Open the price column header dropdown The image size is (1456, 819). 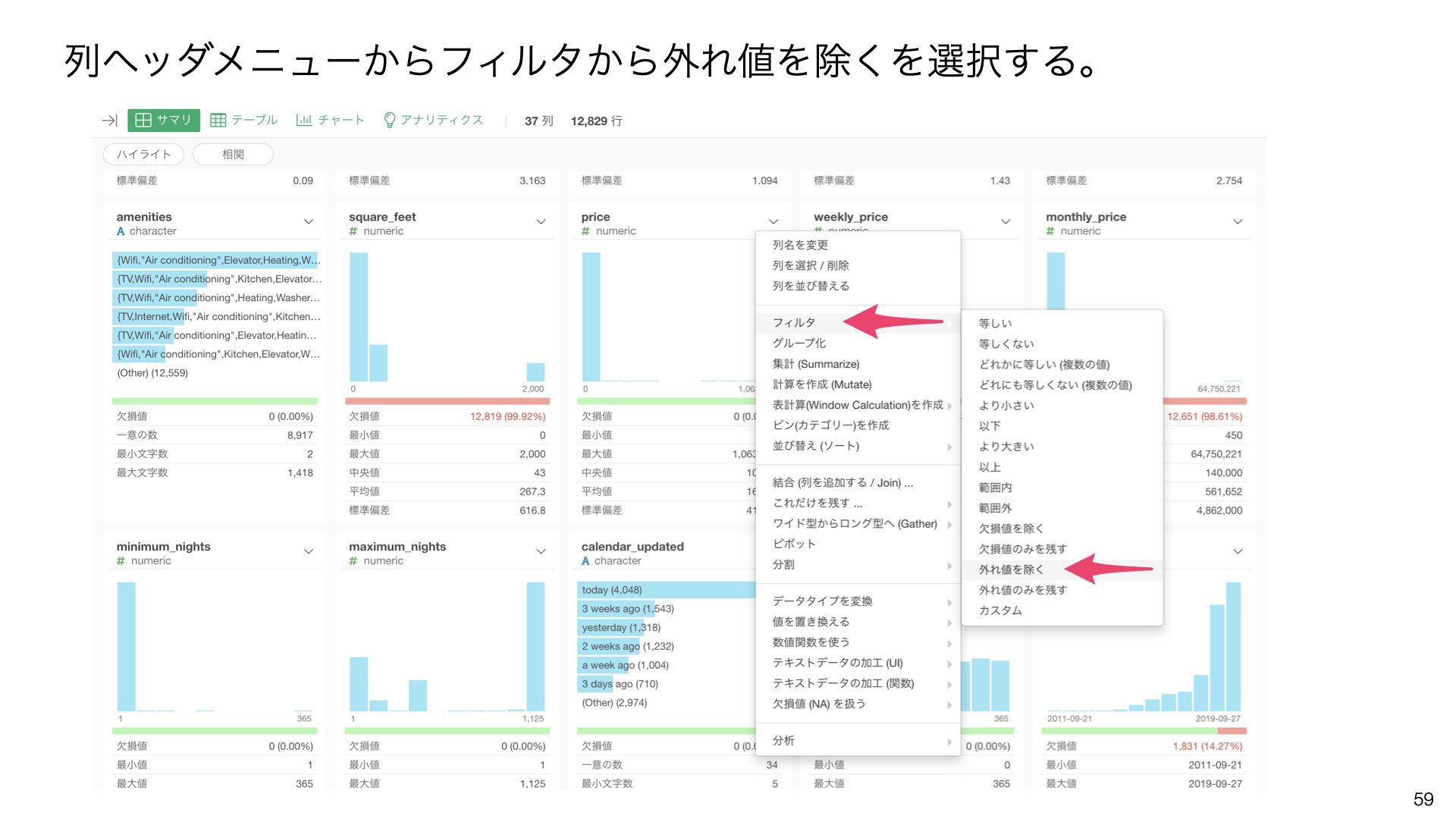(773, 222)
